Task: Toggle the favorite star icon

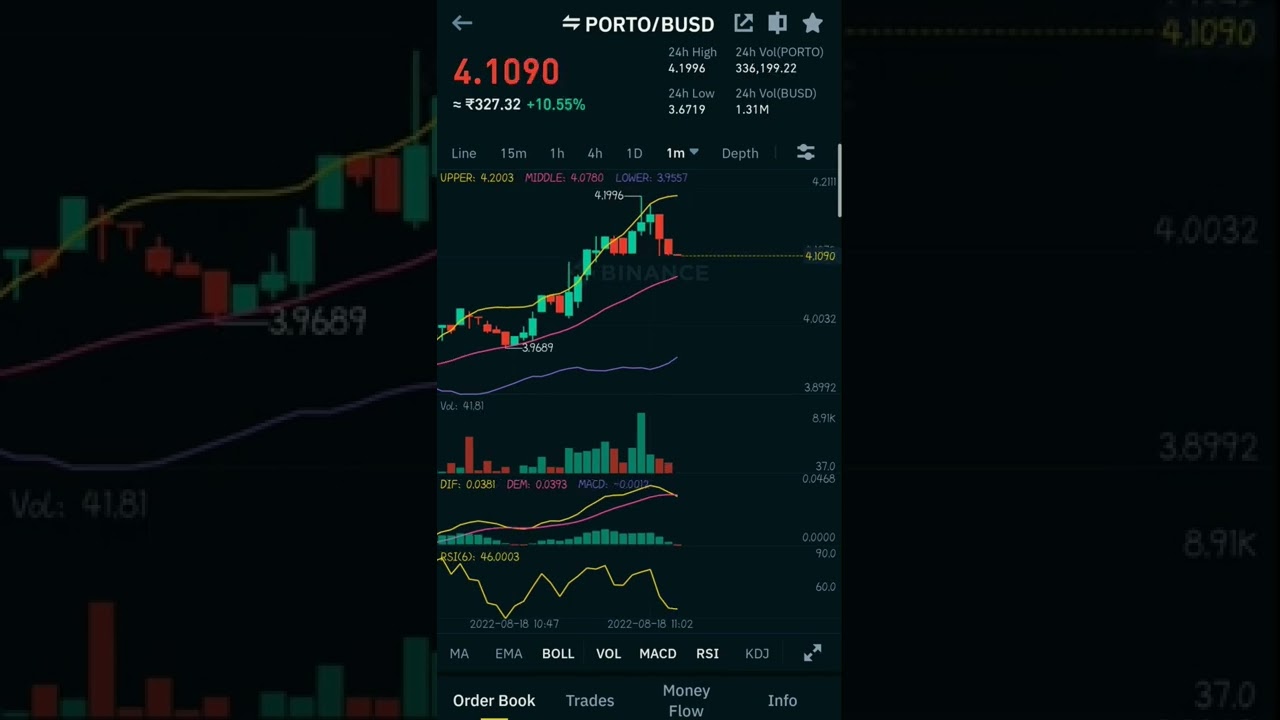Action: pyautogui.click(x=812, y=22)
